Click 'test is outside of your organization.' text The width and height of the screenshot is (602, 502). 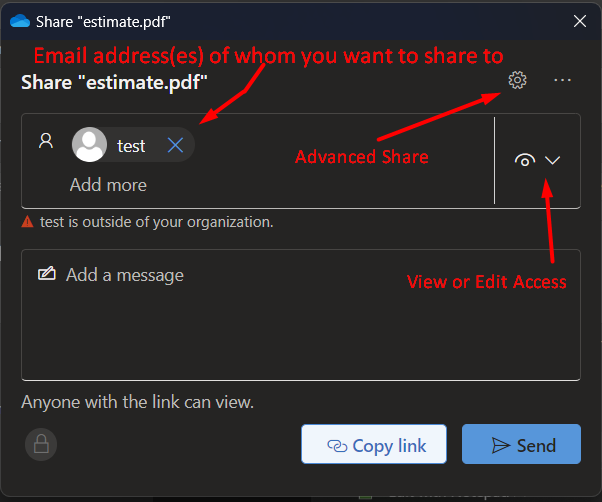tap(157, 222)
